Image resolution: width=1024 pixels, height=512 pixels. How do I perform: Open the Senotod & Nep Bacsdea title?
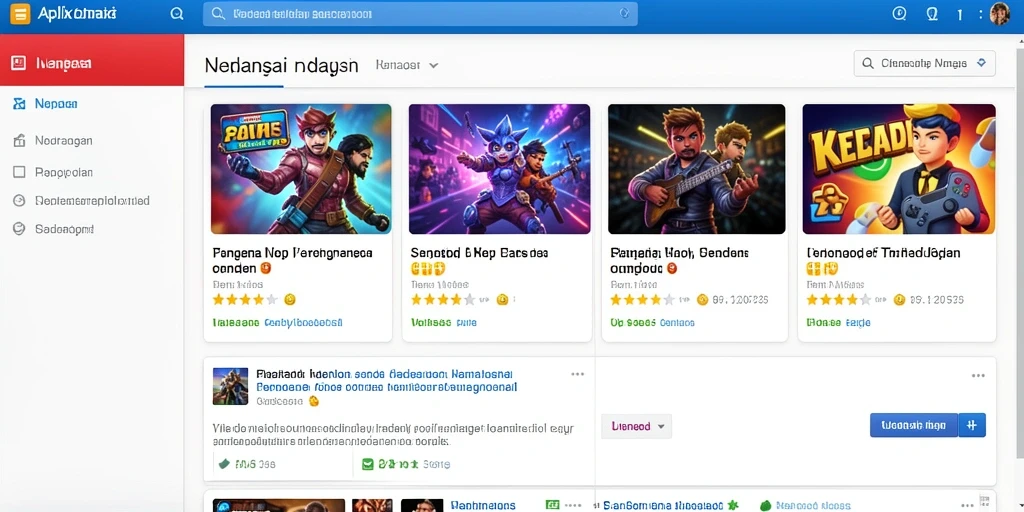click(x=479, y=252)
